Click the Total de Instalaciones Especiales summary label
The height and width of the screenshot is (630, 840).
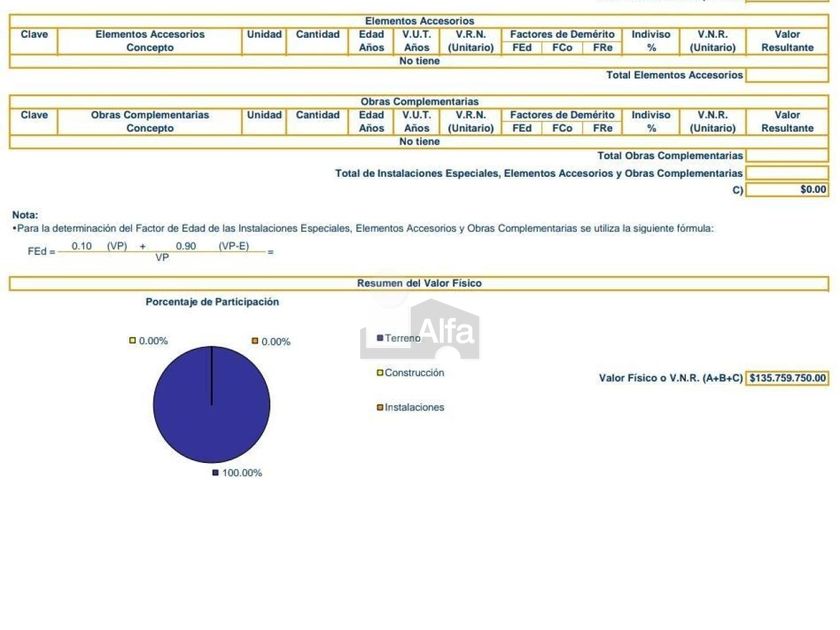[539, 174]
